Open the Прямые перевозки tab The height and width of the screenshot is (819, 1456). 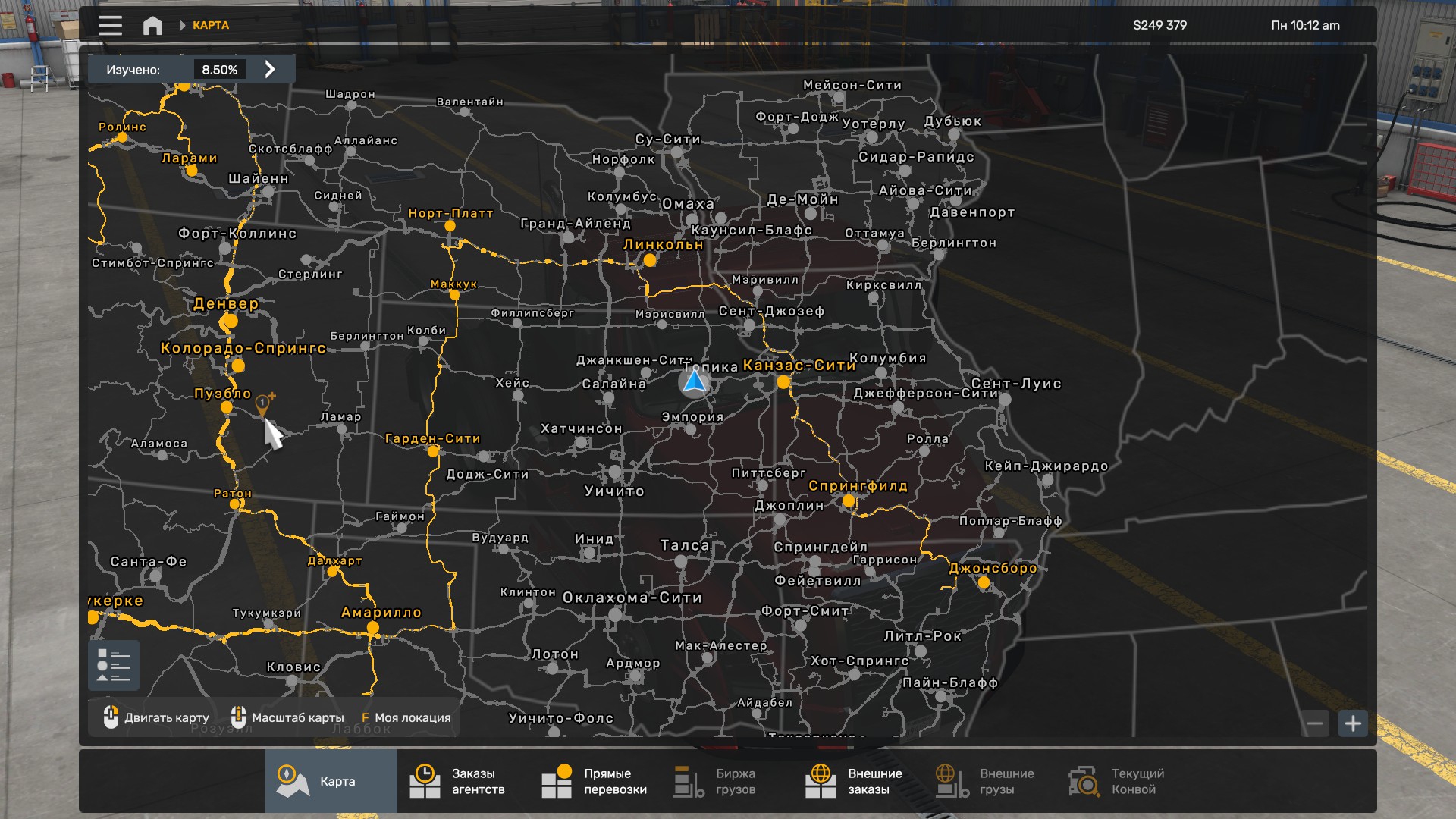pos(595,781)
